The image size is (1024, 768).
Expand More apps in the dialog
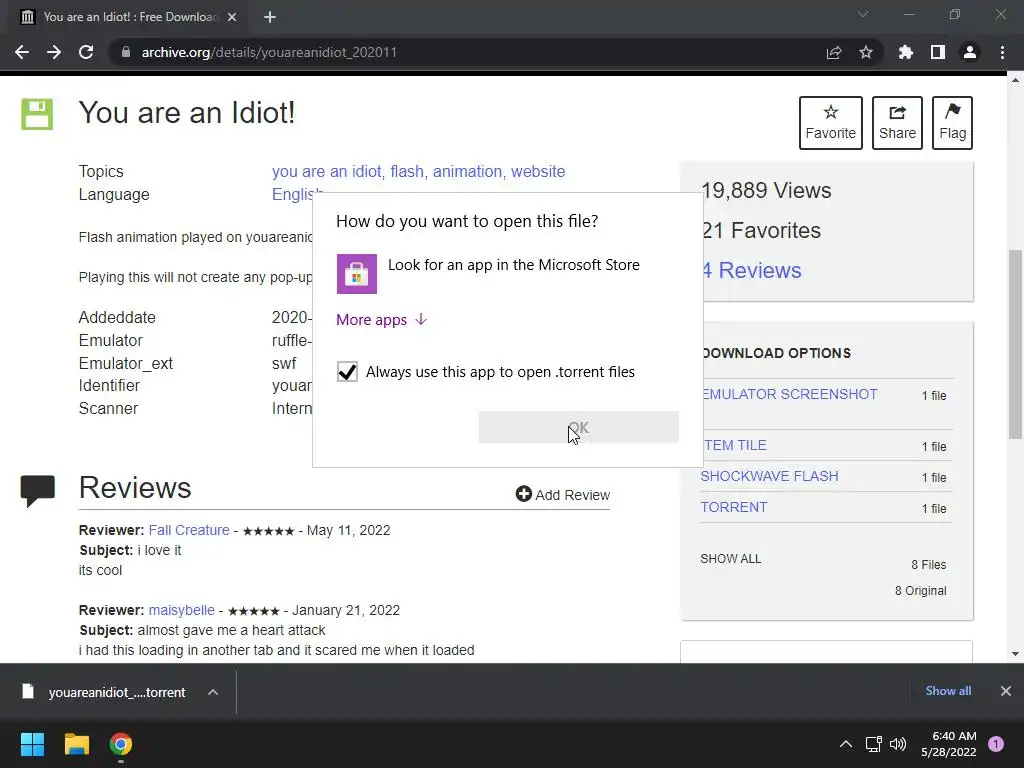point(381,320)
